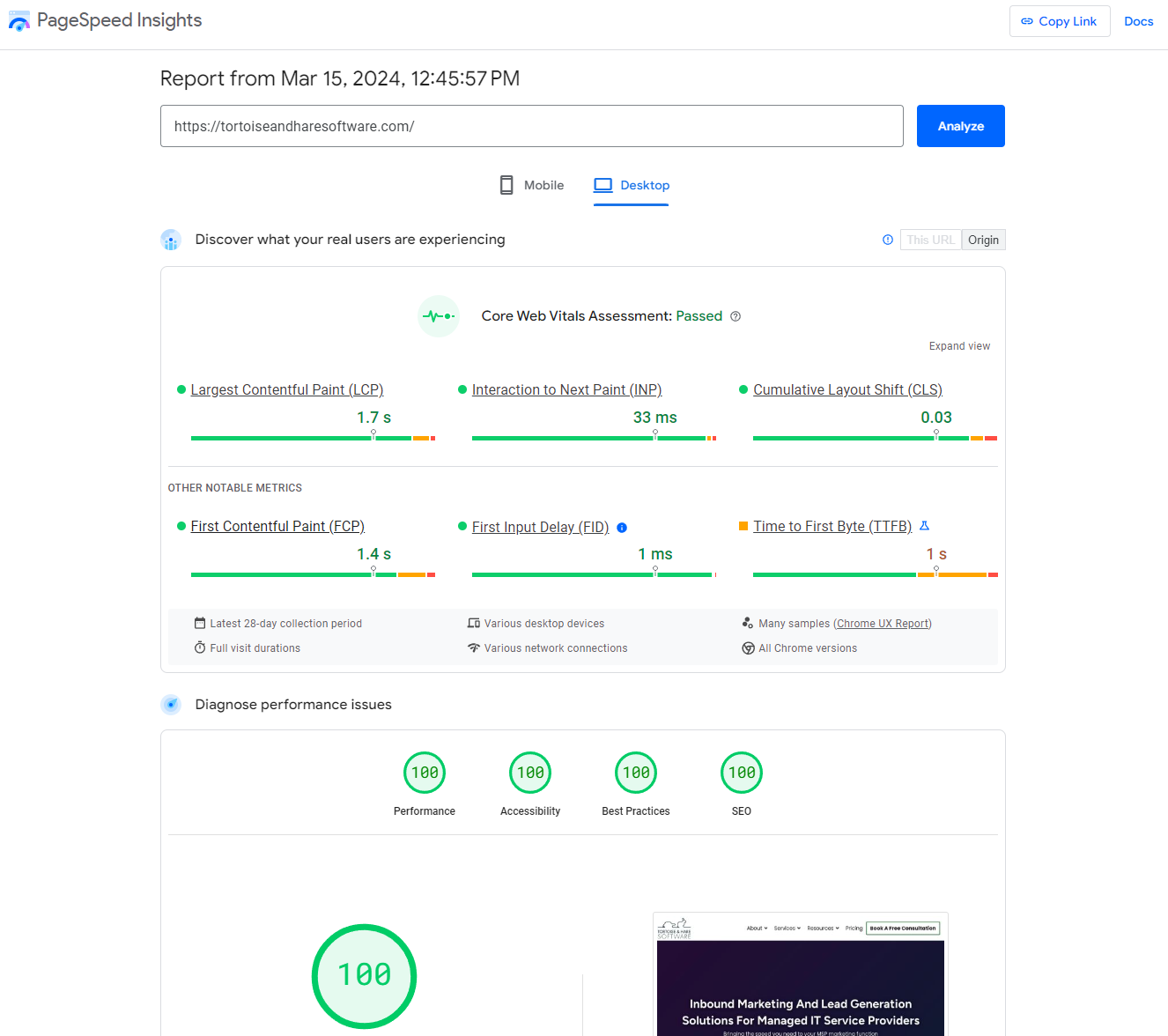Open the Docs link
Viewport: 1168px width, 1036px height.
coord(1138,21)
